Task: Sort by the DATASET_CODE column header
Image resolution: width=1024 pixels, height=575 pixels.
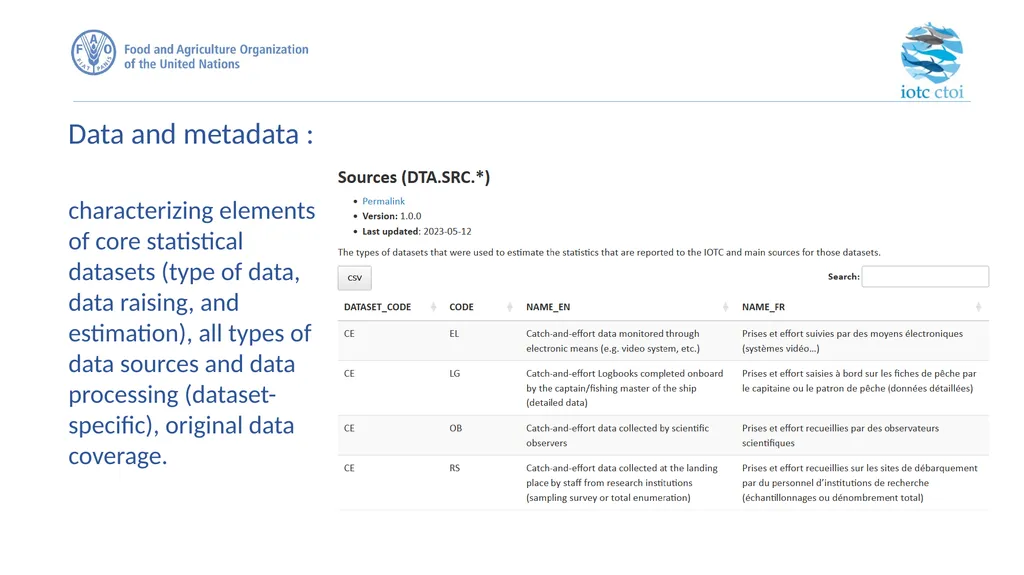Action: point(377,307)
